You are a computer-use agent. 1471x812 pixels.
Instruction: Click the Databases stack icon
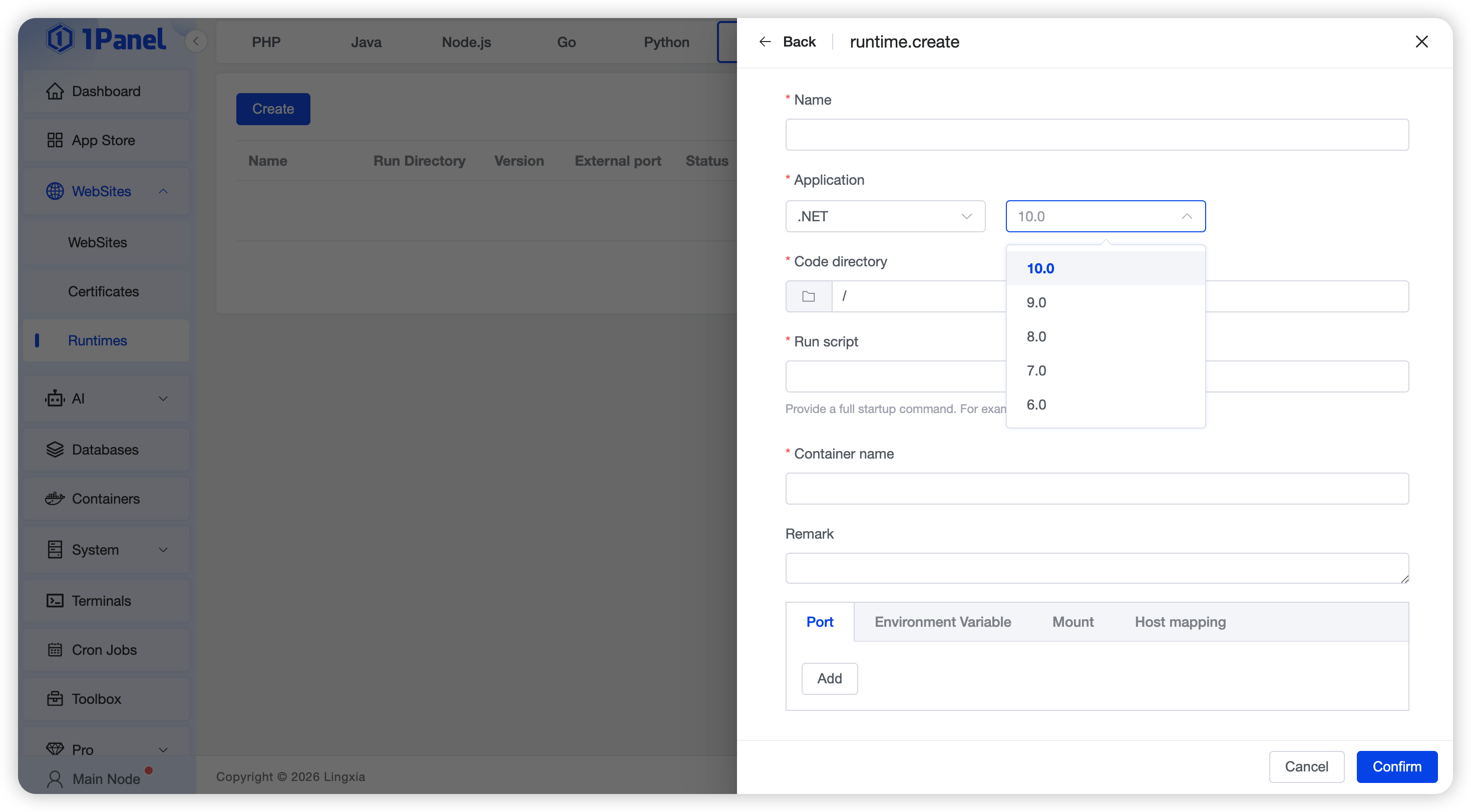coord(55,450)
